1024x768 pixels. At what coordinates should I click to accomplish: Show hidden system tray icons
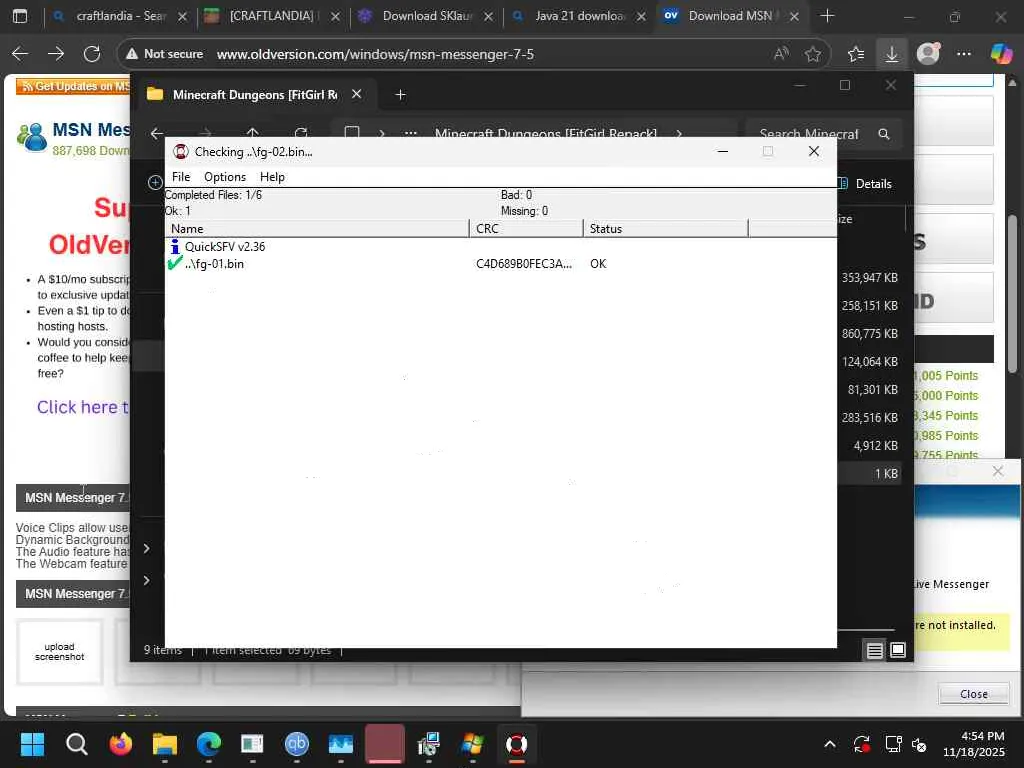[x=830, y=744]
